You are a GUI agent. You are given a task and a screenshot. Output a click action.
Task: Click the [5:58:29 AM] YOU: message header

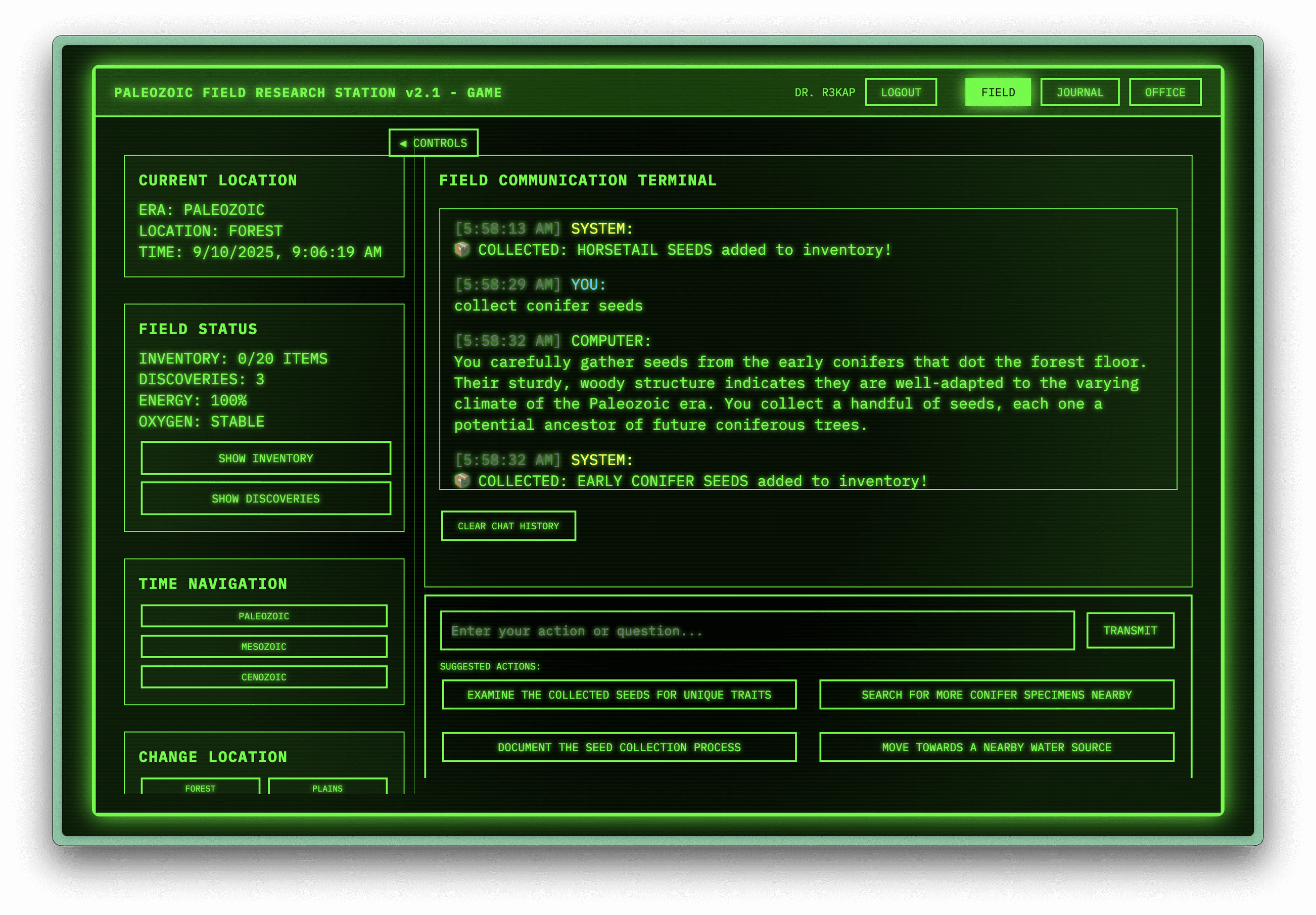530,285
